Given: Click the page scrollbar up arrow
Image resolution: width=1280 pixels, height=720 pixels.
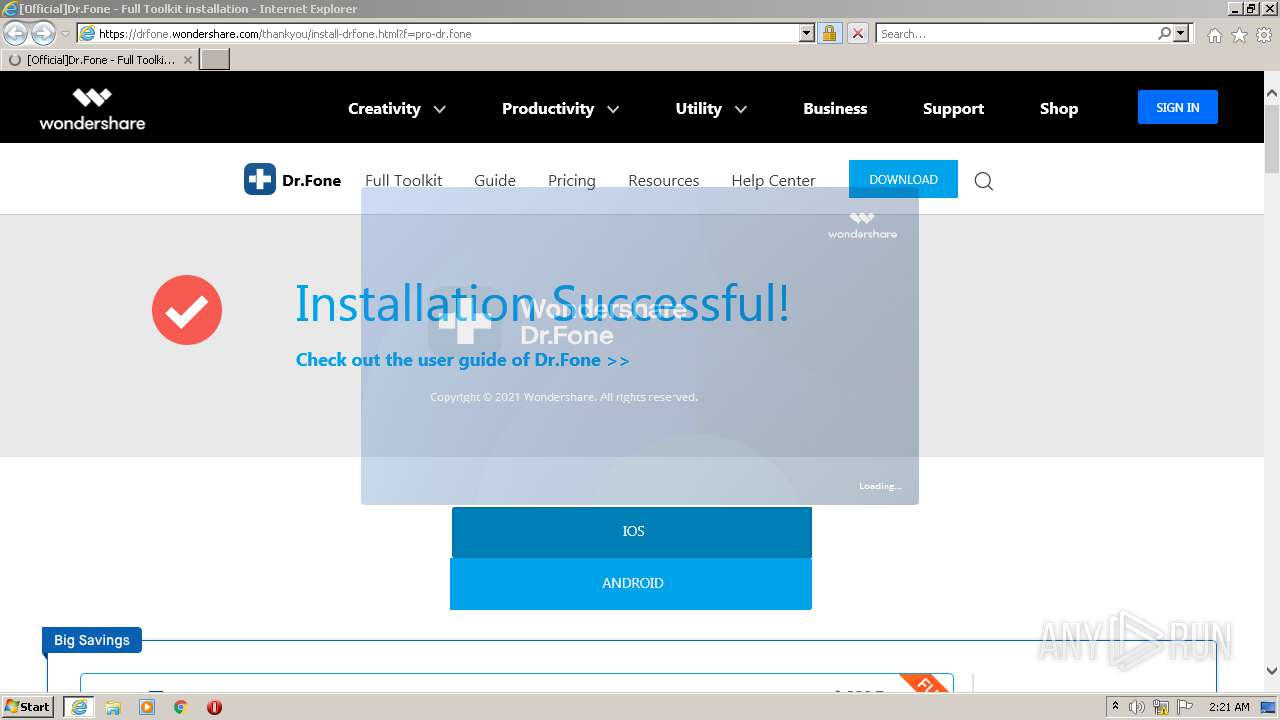Looking at the screenshot, I should click(1272, 94).
